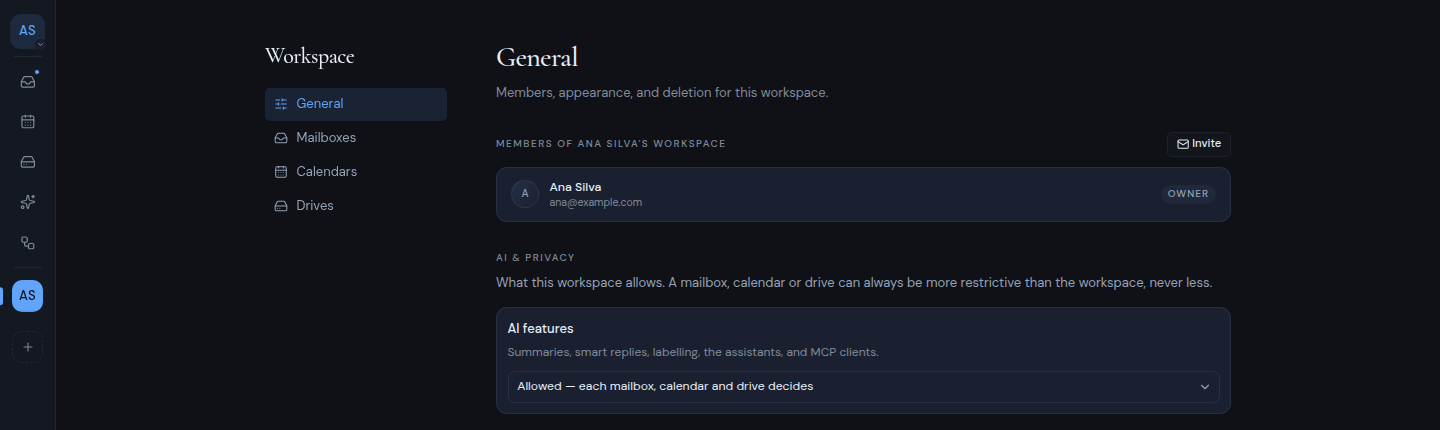The width and height of the screenshot is (1440, 430).
Task: Click the AI features heading
Action: (540, 328)
